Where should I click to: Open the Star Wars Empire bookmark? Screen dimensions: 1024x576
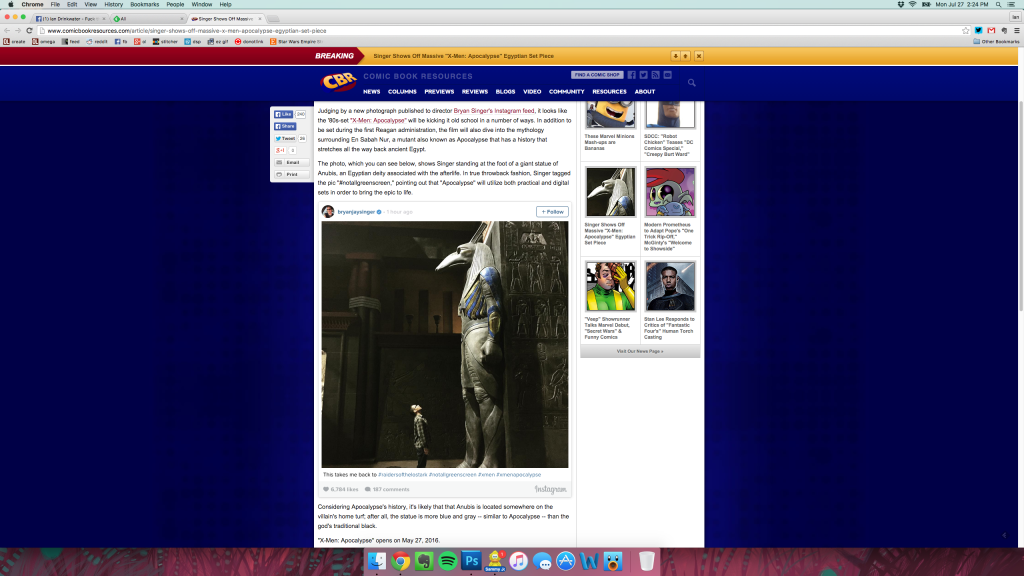click(x=296, y=41)
